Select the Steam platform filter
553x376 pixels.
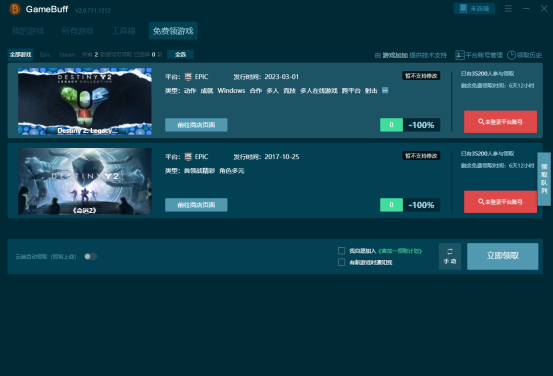(67, 55)
